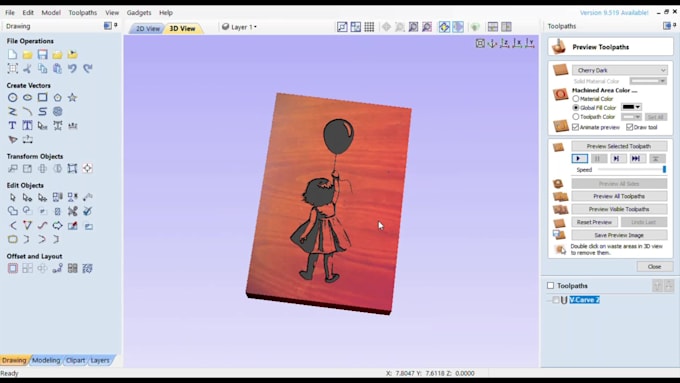This screenshot has width=680, height=383.
Task: View the model along the Y axis
Action: pos(530,43)
